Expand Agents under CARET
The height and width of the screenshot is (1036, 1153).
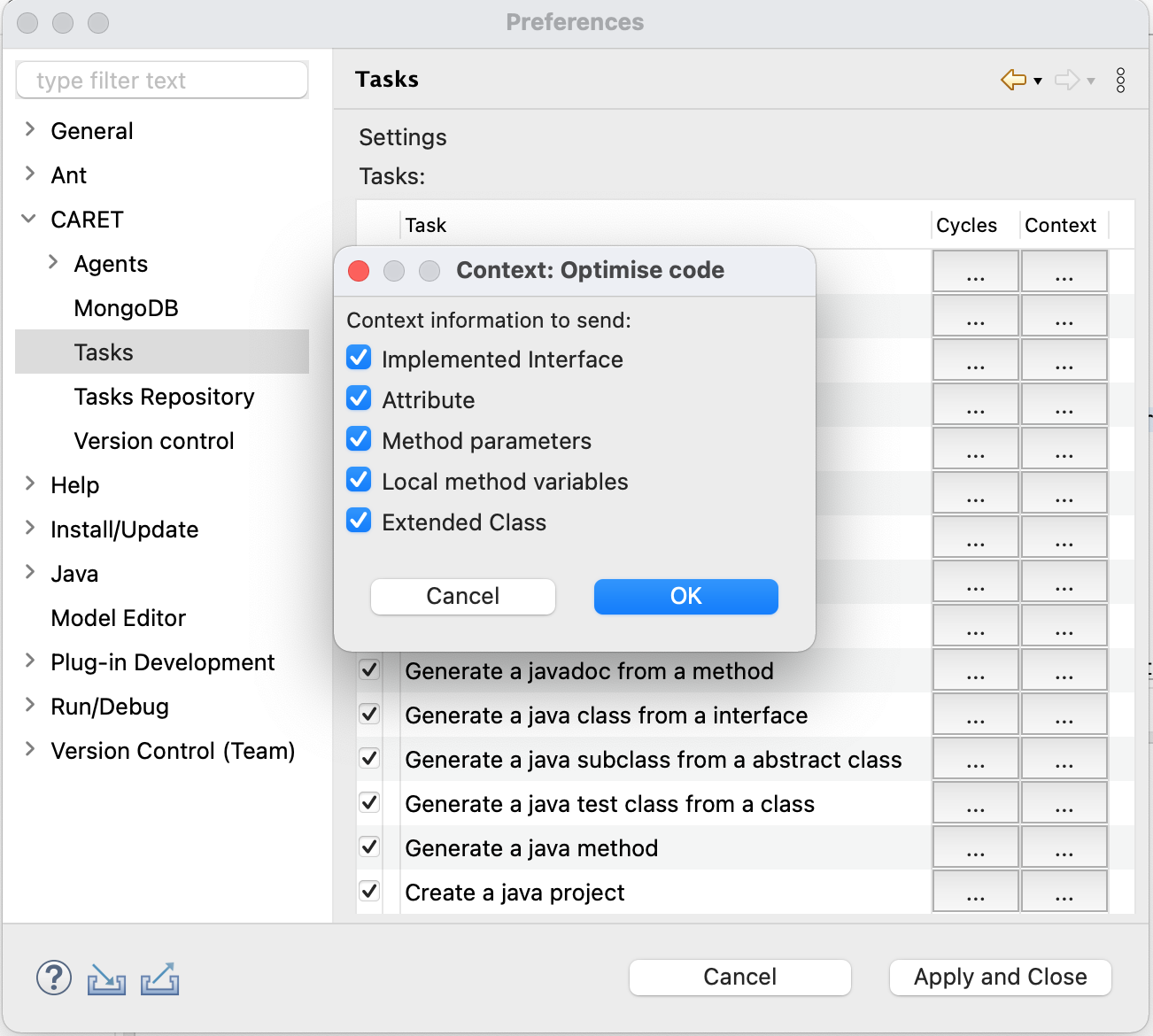pos(52,263)
